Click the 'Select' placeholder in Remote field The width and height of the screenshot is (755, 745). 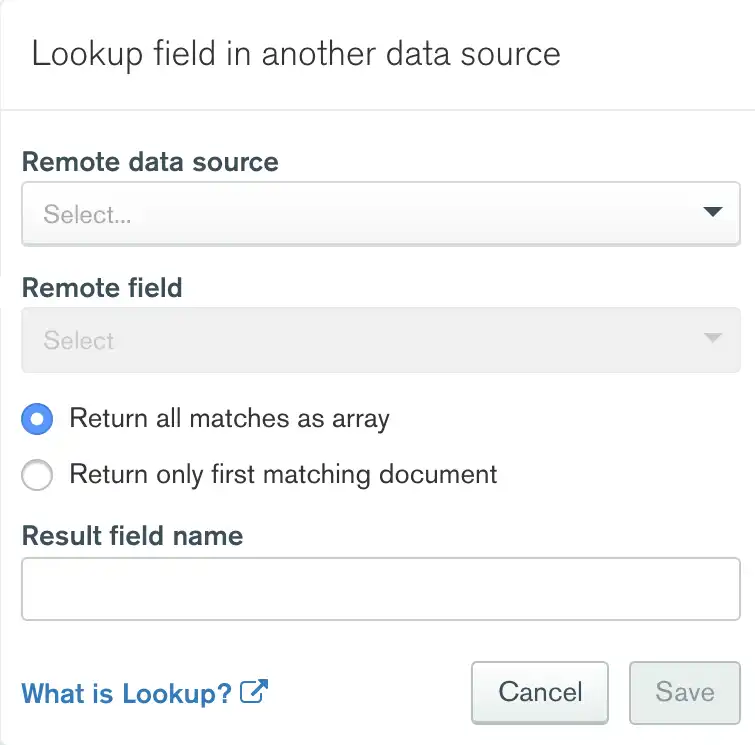coord(79,341)
